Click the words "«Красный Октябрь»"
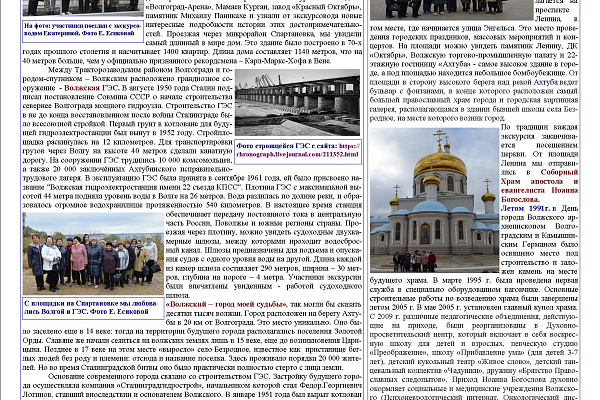This screenshot has width=600, height=400. point(328,7)
